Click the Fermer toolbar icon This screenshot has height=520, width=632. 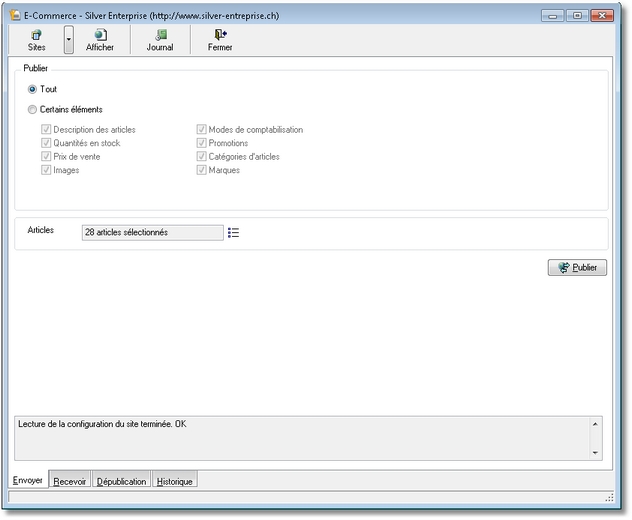[220, 35]
